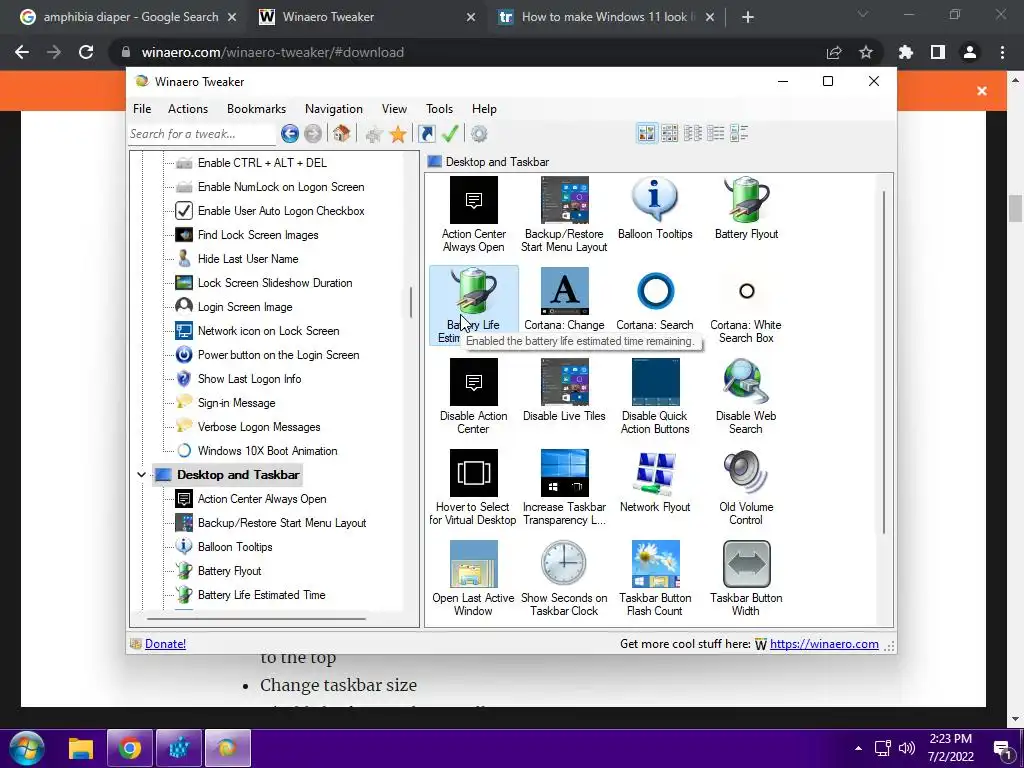Click the Back navigation arrow in Winaero toolbar

tap(290, 134)
